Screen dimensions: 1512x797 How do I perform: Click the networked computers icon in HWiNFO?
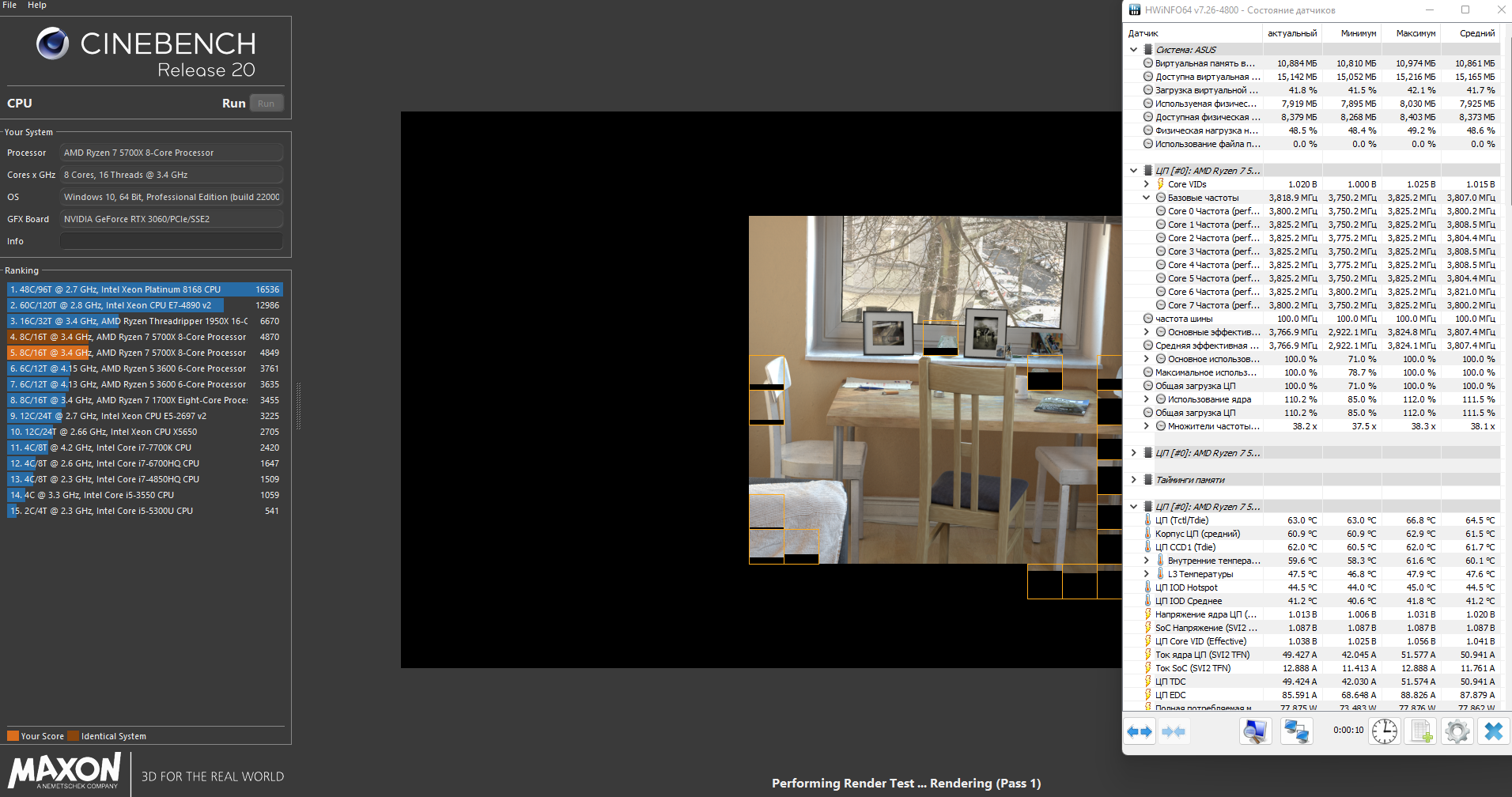point(1296,731)
